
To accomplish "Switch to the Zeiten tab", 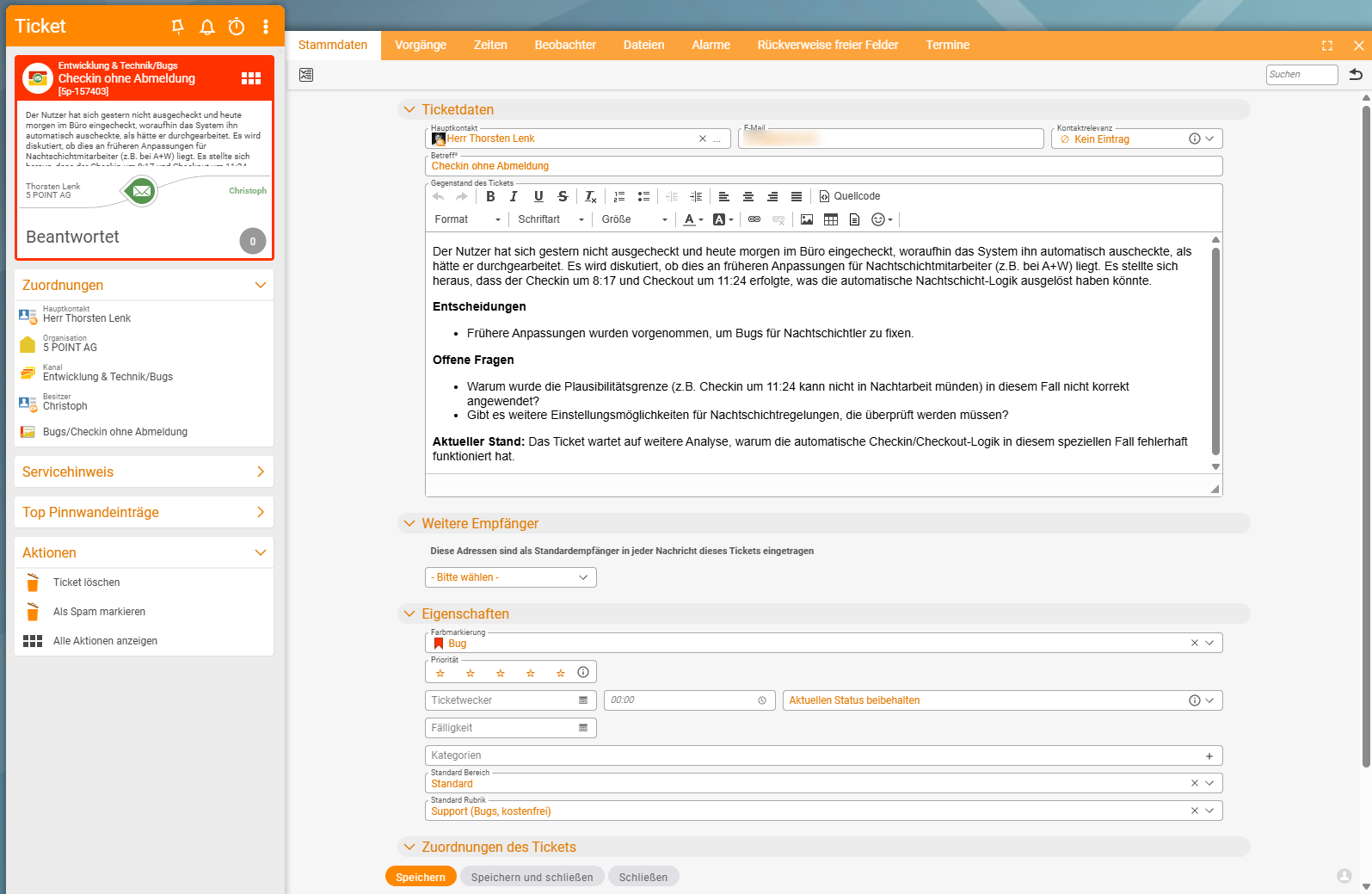I will point(490,45).
